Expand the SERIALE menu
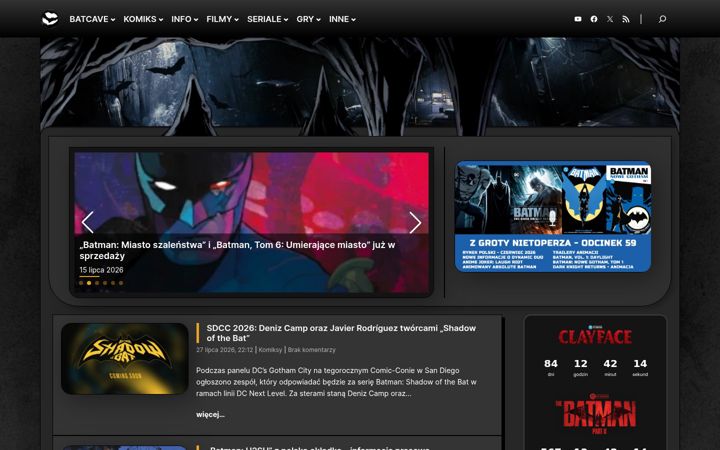 [x=267, y=19]
